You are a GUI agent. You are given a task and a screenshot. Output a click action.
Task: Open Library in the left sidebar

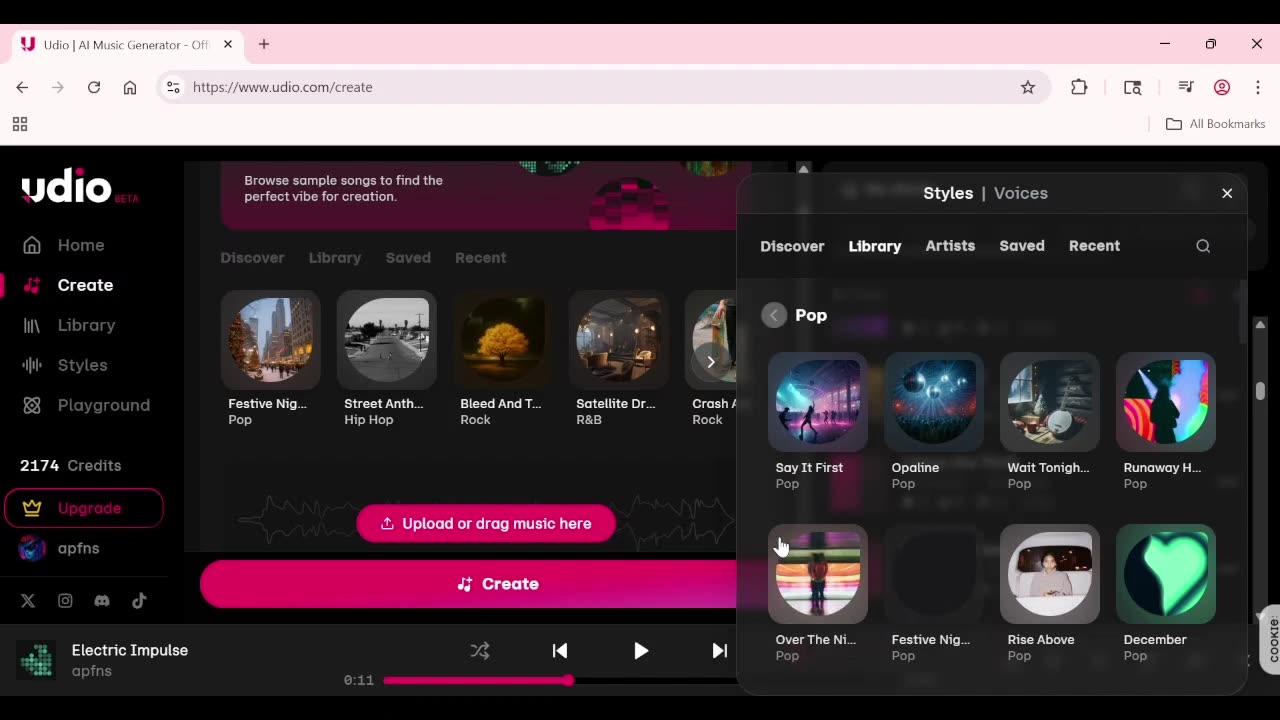coord(69,325)
